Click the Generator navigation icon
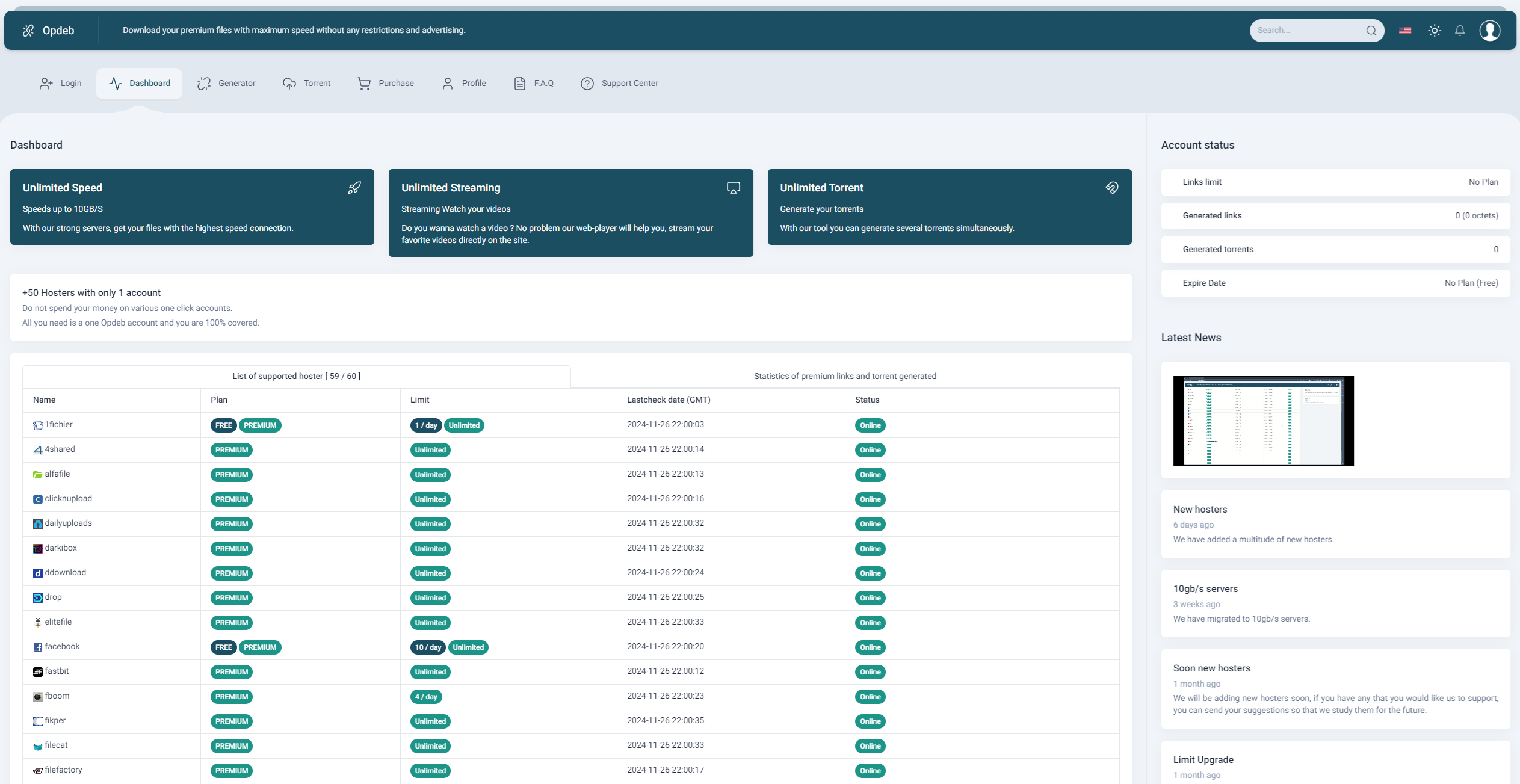1520x784 pixels. tap(203, 82)
